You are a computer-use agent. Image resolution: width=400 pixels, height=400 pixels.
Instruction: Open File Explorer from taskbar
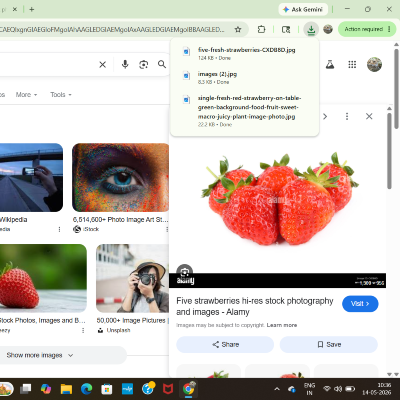[66, 389]
